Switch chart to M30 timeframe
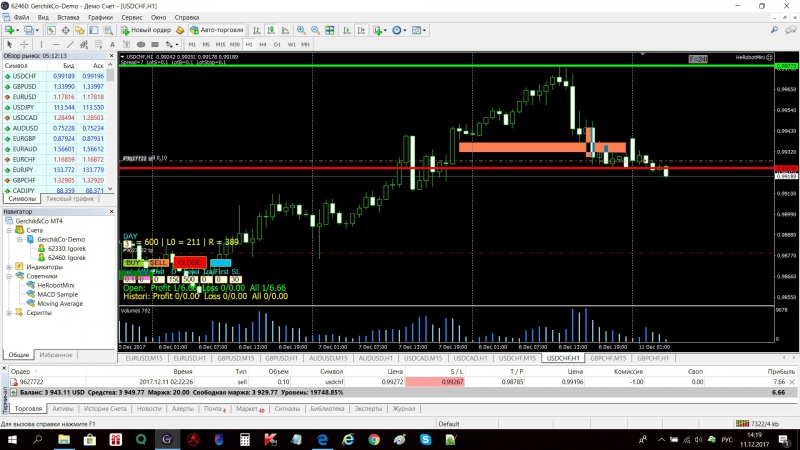The image size is (800, 450). pos(235,44)
